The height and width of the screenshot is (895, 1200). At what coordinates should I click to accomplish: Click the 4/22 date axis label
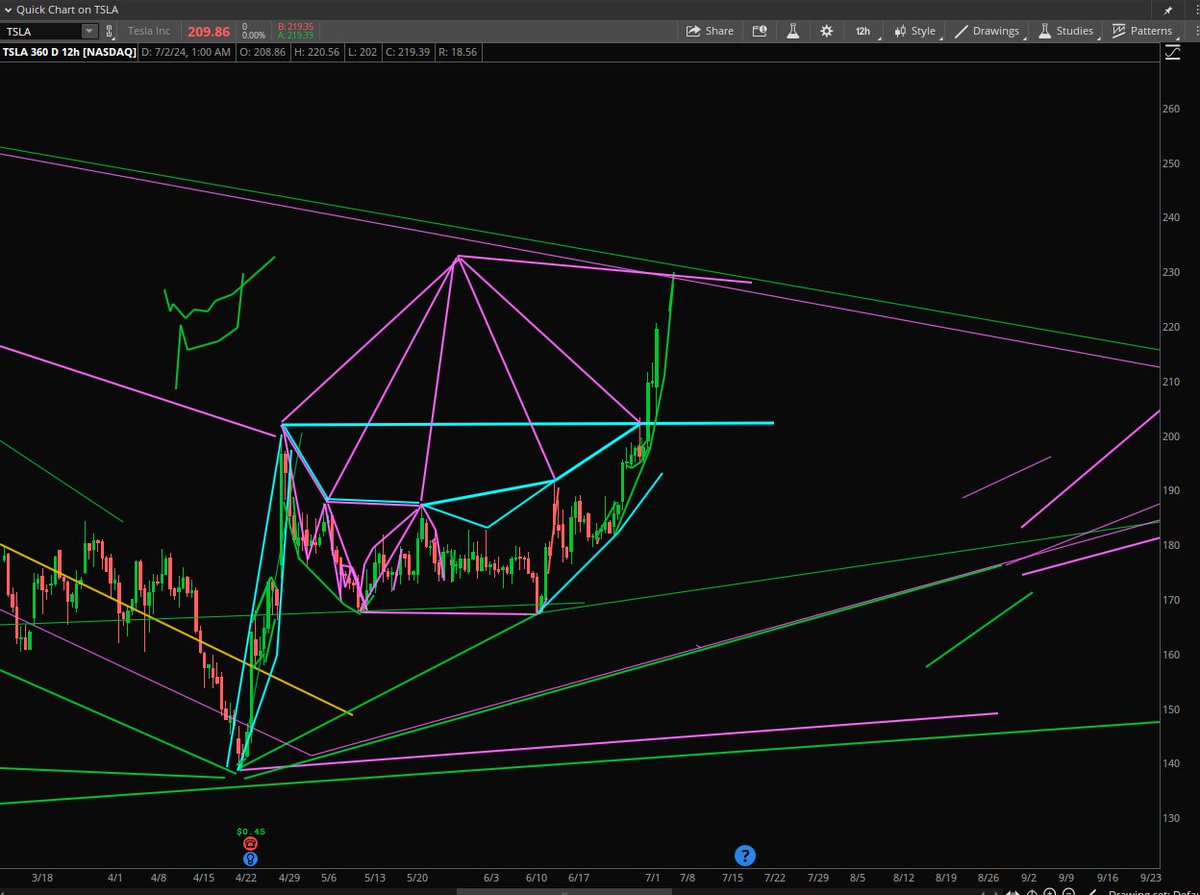point(245,877)
